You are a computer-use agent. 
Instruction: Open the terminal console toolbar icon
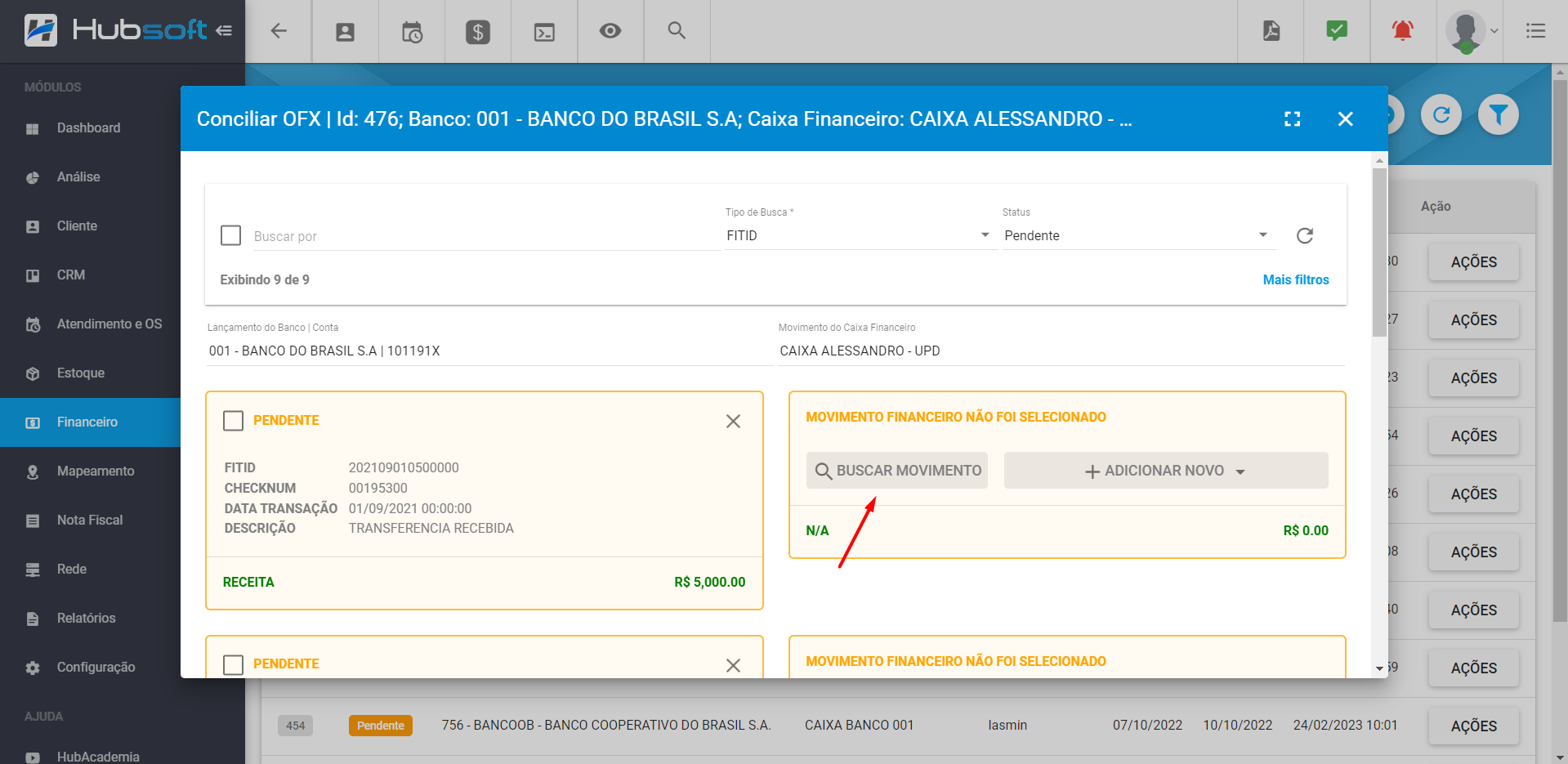(544, 32)
